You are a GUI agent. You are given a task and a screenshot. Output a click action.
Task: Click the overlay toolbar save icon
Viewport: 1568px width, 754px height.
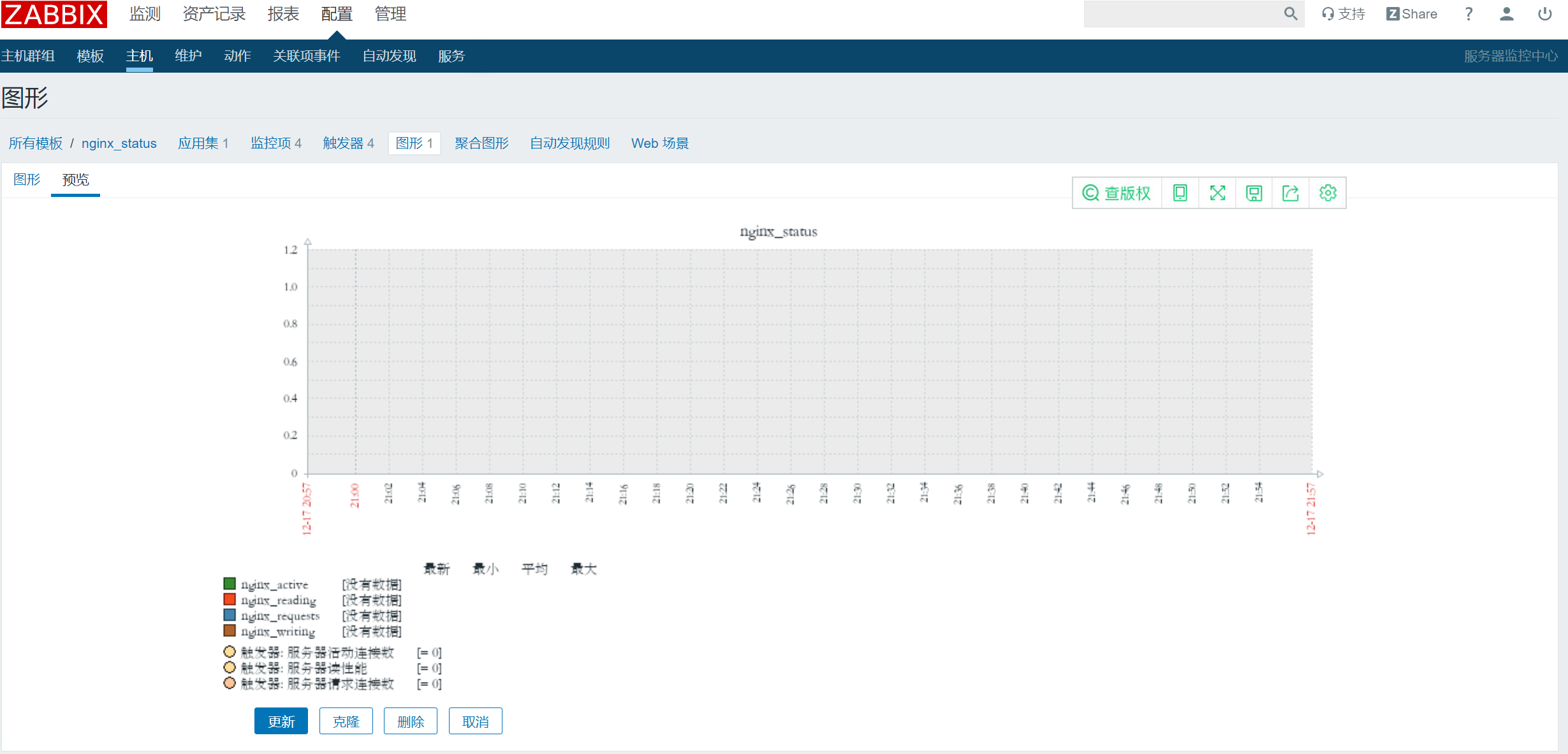click(x=1254, y=193)
